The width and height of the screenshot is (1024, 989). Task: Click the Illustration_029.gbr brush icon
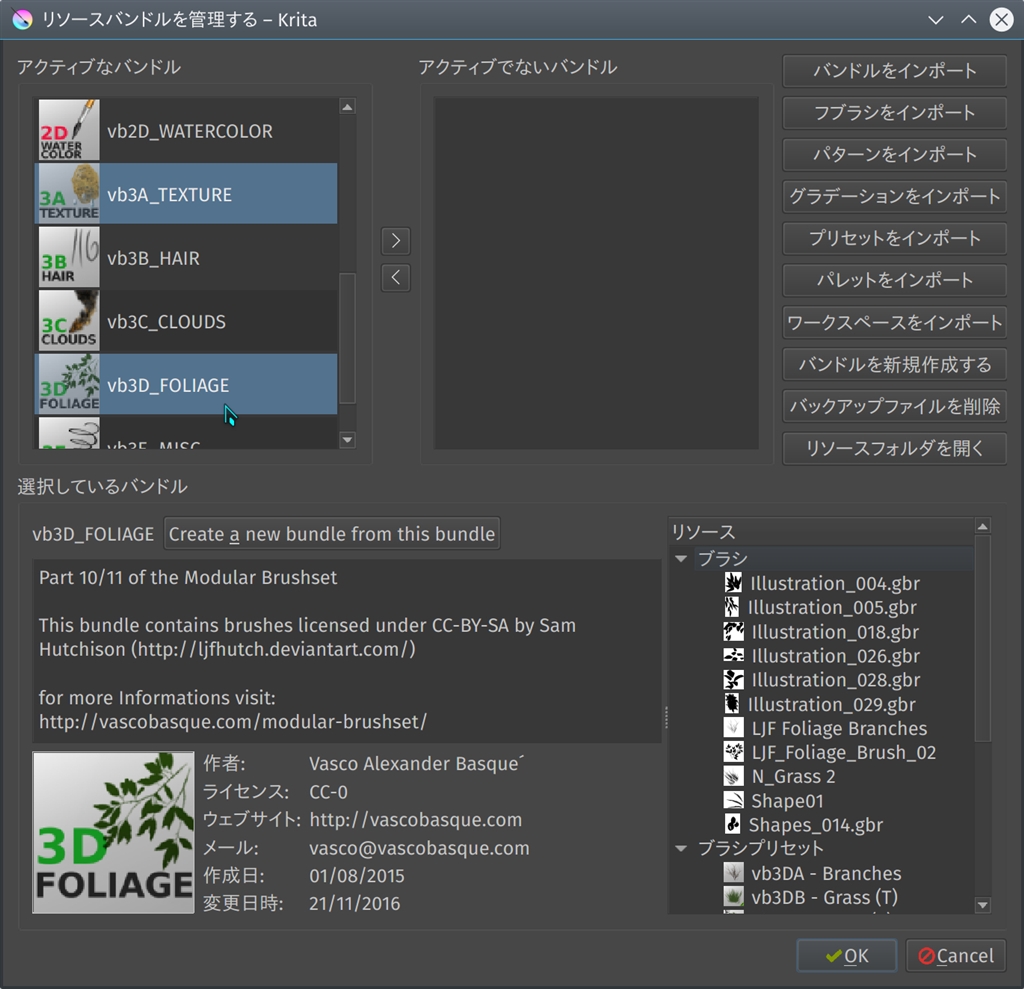732,704
